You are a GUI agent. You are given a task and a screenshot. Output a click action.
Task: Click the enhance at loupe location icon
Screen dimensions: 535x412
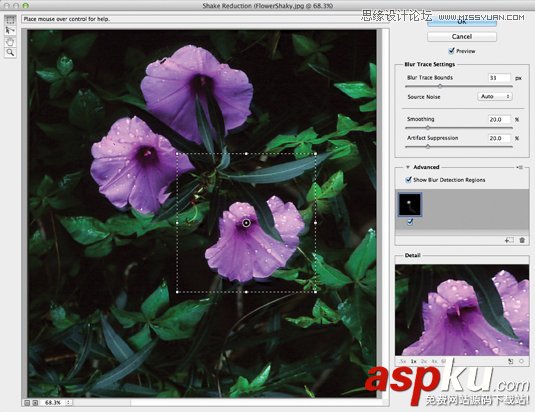point(522,361)
